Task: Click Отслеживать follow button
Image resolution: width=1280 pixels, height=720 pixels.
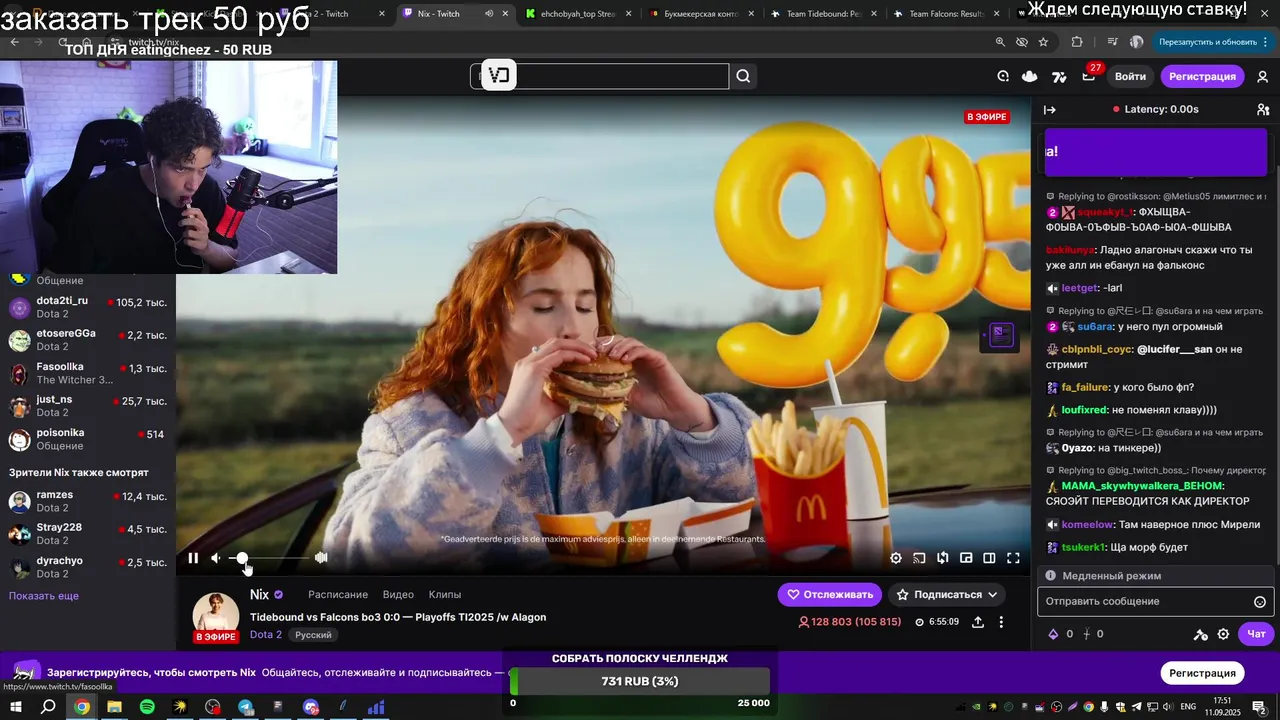Action: click(830, 594)
